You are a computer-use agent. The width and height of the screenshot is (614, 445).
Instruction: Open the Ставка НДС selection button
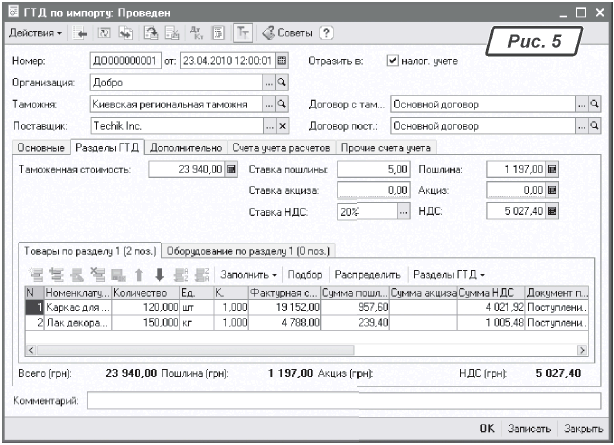(403, 212)
